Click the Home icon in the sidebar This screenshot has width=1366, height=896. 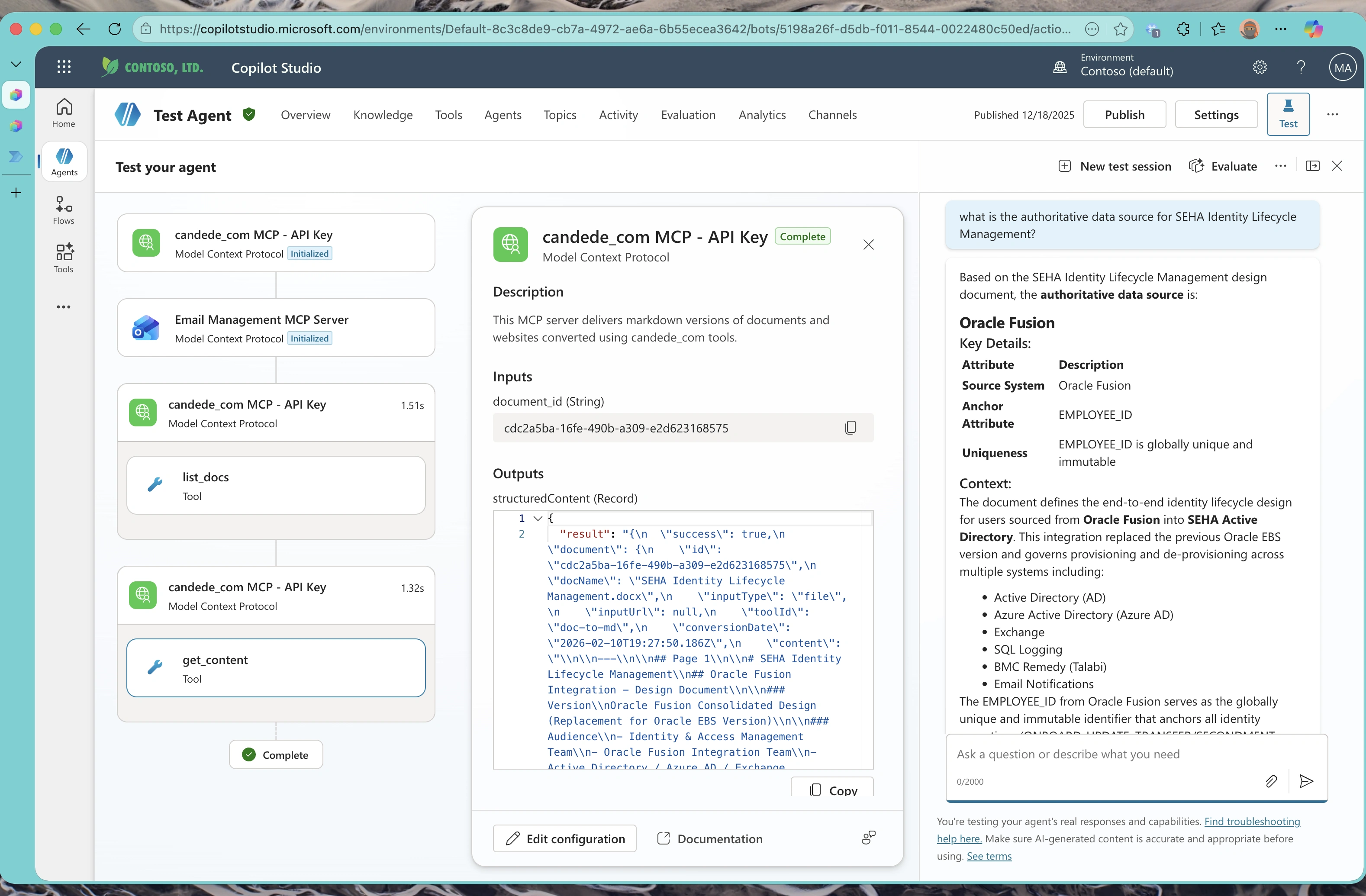(x=63, y=111)
